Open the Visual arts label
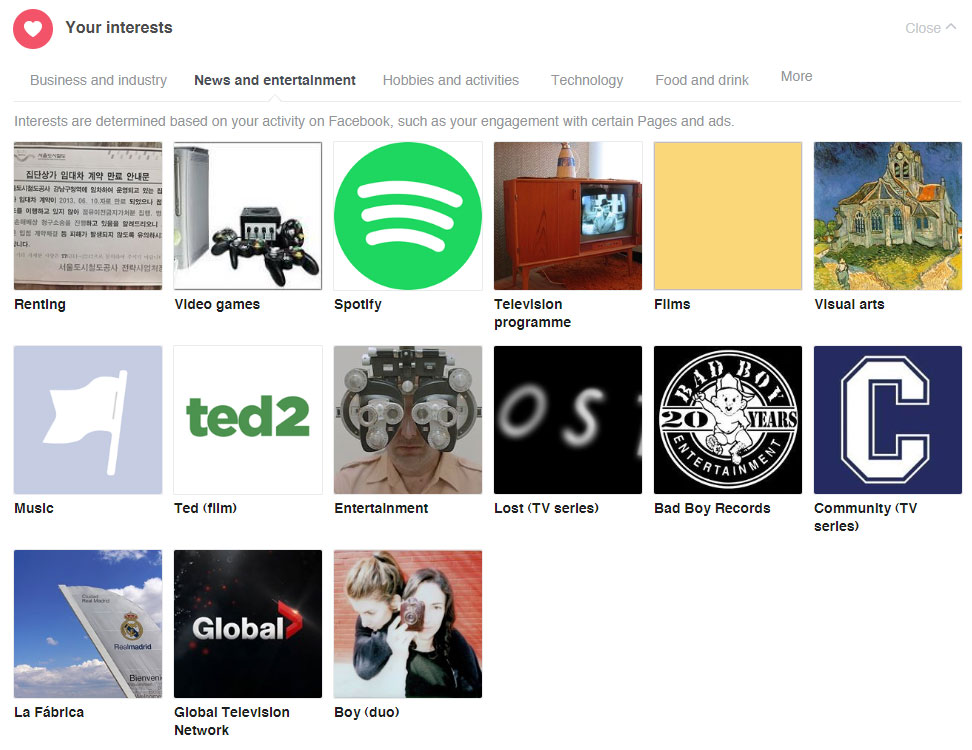This screenshot has width=972, height=750. (849, 304)
